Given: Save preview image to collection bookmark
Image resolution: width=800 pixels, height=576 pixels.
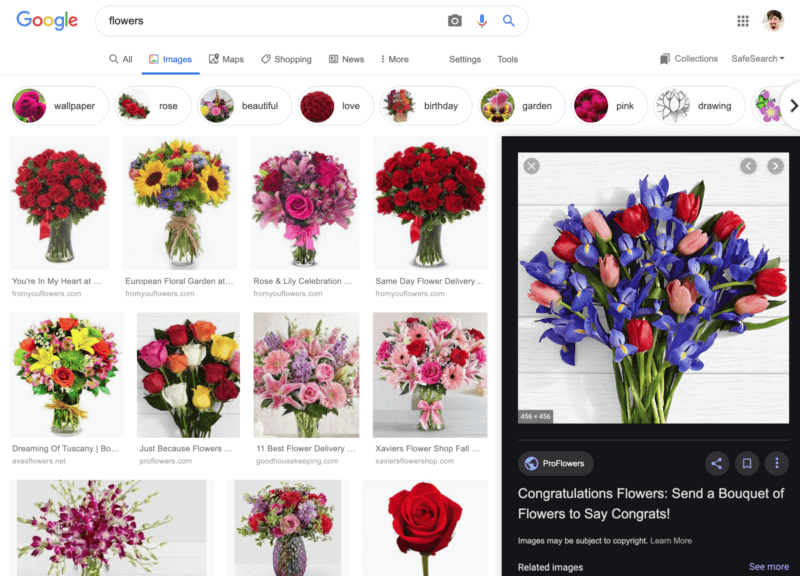Looking at the screenshot, I should point(746,463).
